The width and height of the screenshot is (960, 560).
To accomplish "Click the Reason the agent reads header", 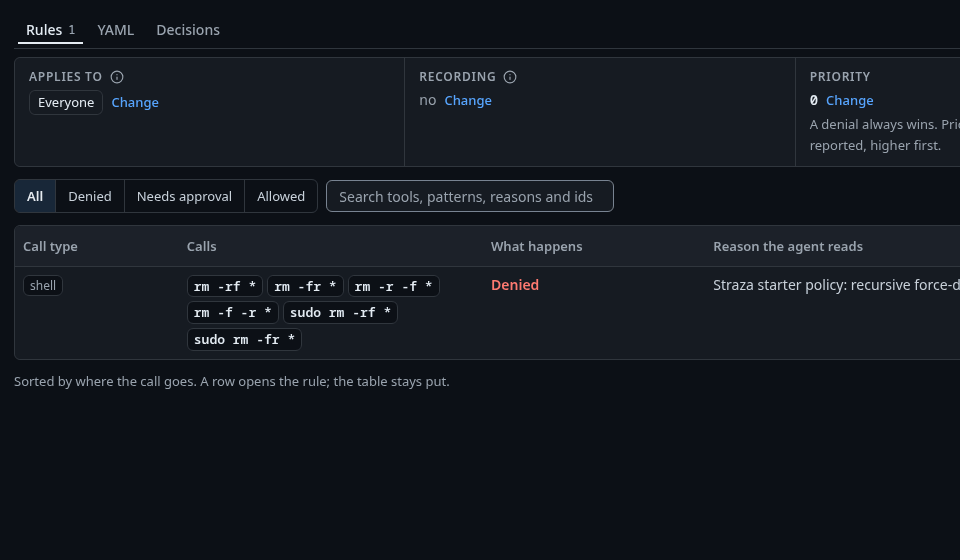I will [788, 246].
